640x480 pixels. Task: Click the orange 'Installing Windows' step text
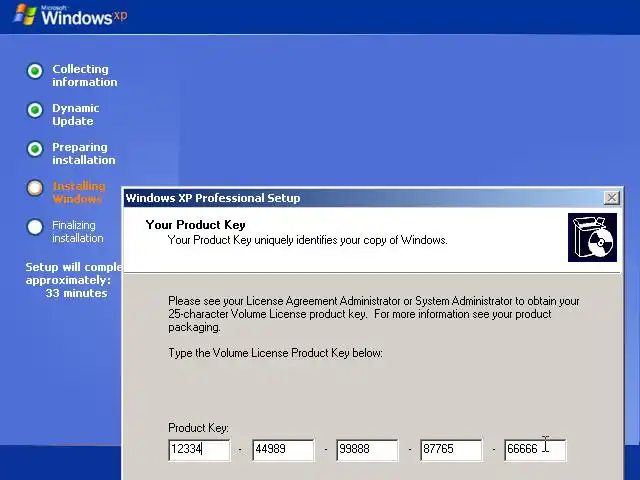pyautogui.click(x=79, y=193)
